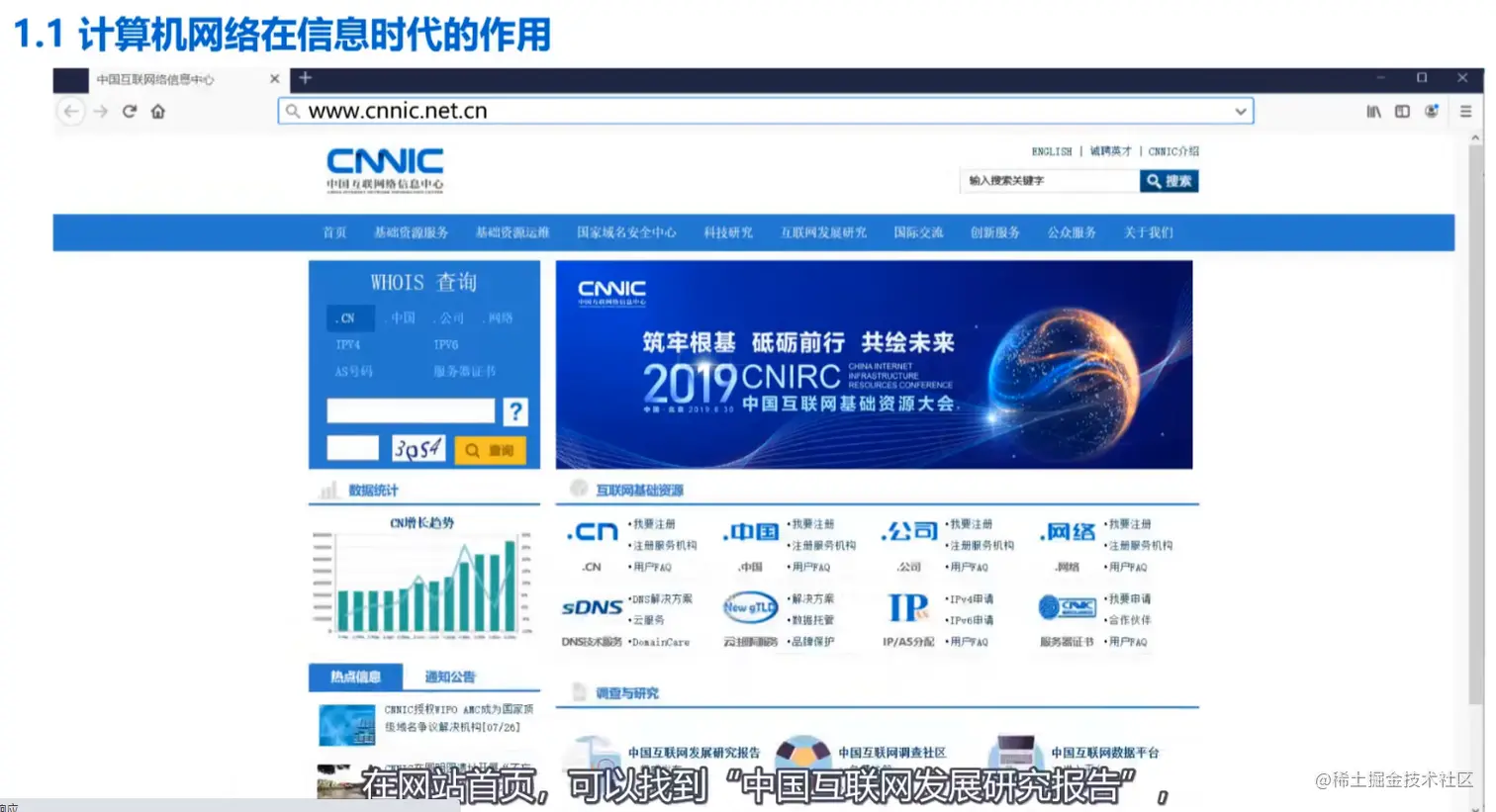The image size is (1496, 812).
Task: Open 我要注册 link beside .CN logo
Action: [653, 524]
